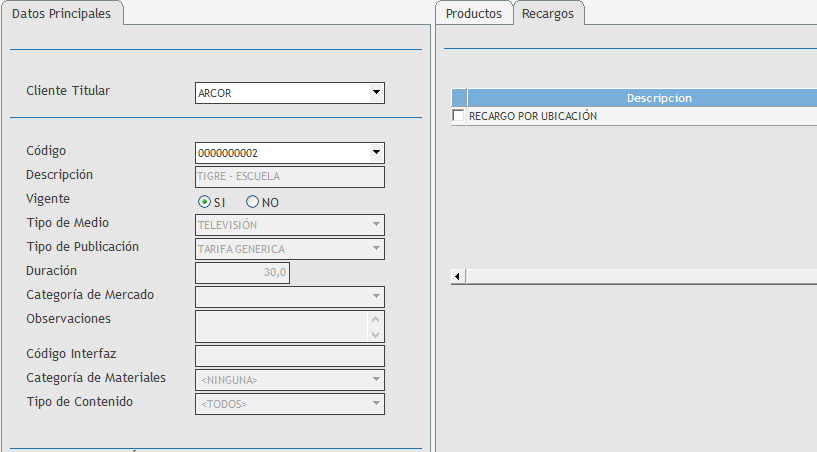
Task: Select the SI radio button for Vigente
Action: pyautogui.click(x=205, y=201)
